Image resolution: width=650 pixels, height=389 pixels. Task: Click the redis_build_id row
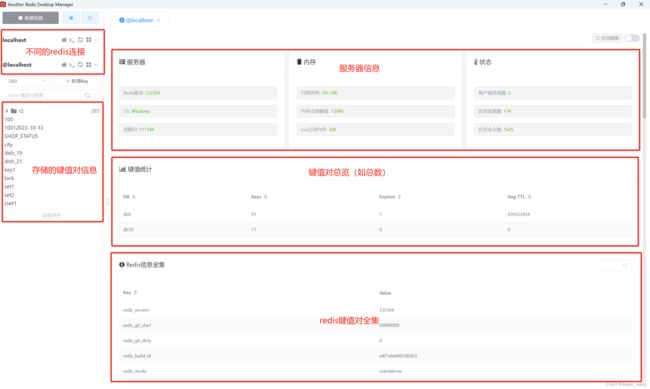pos(376,356)
